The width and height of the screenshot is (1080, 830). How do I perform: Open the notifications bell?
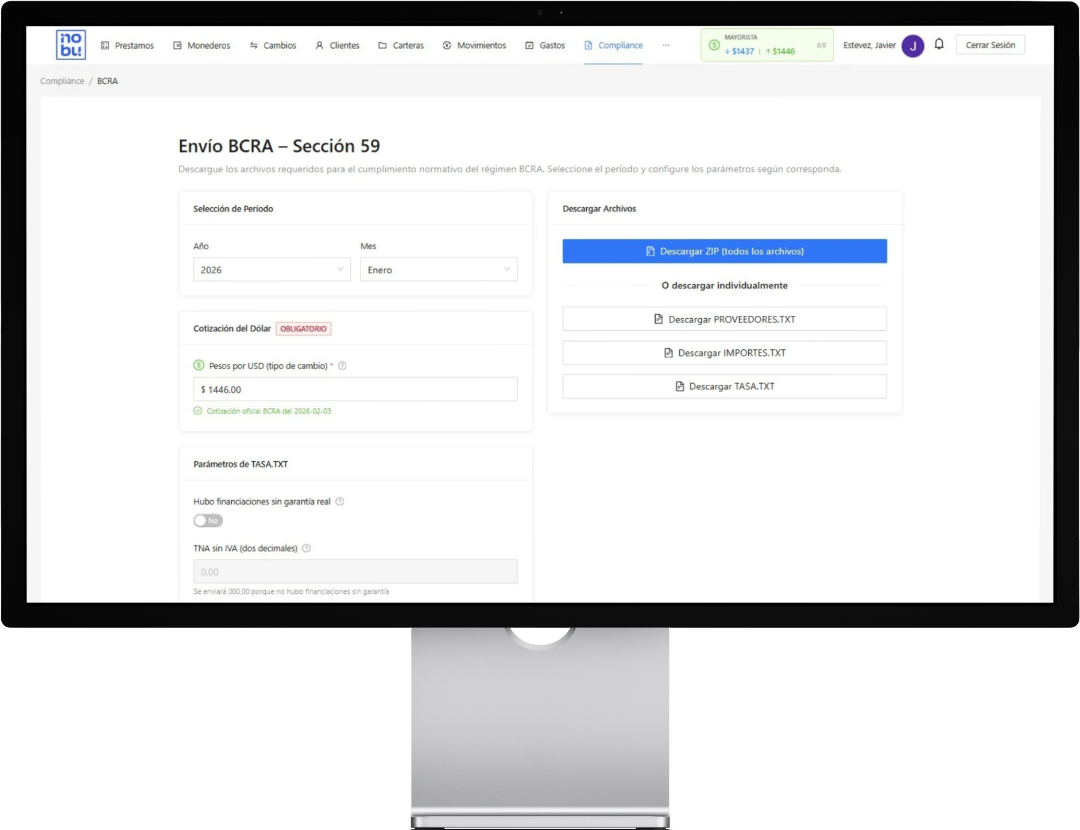pos(939,45)
